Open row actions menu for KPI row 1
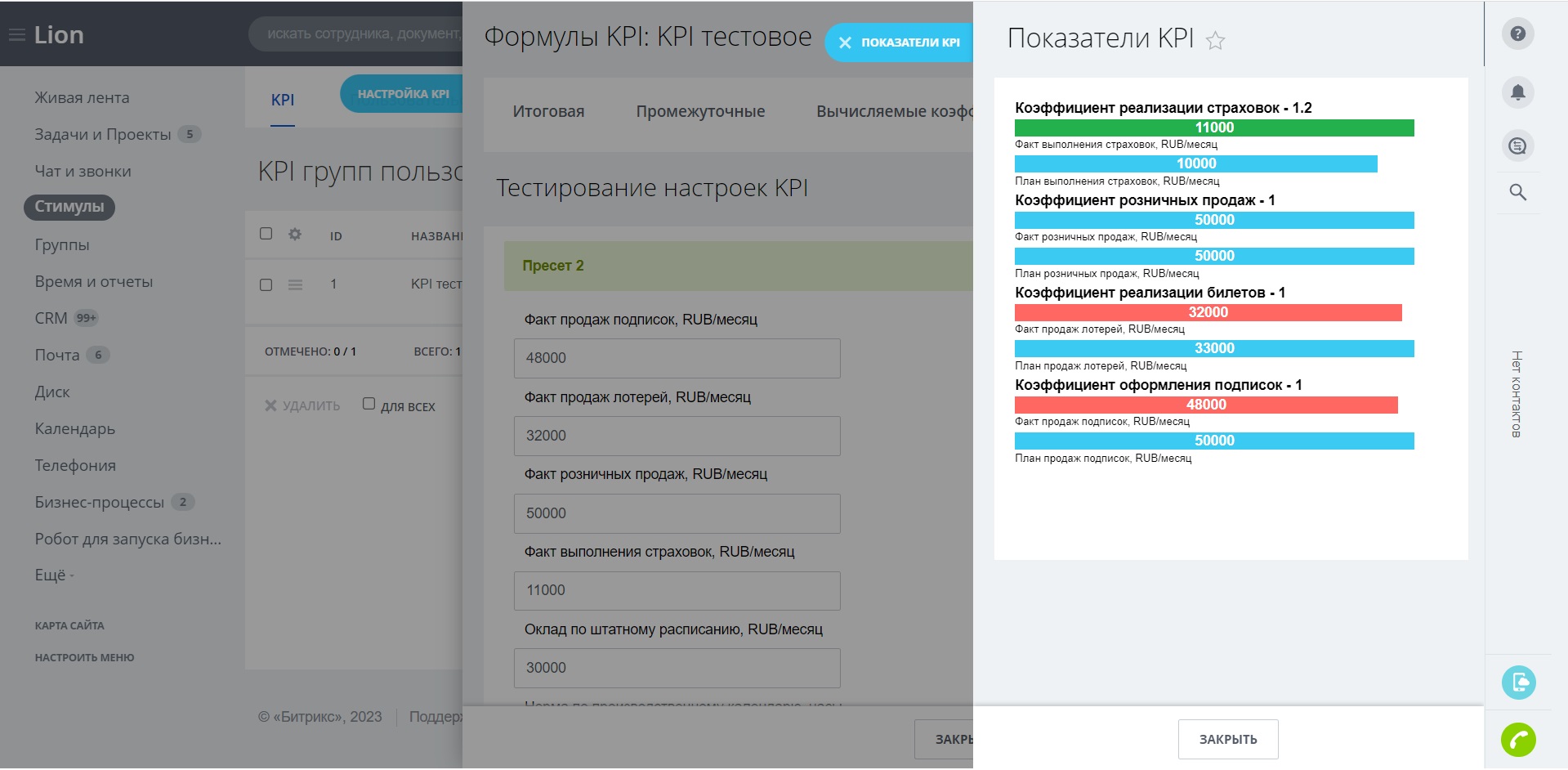1568x770 pixels. 295,284
